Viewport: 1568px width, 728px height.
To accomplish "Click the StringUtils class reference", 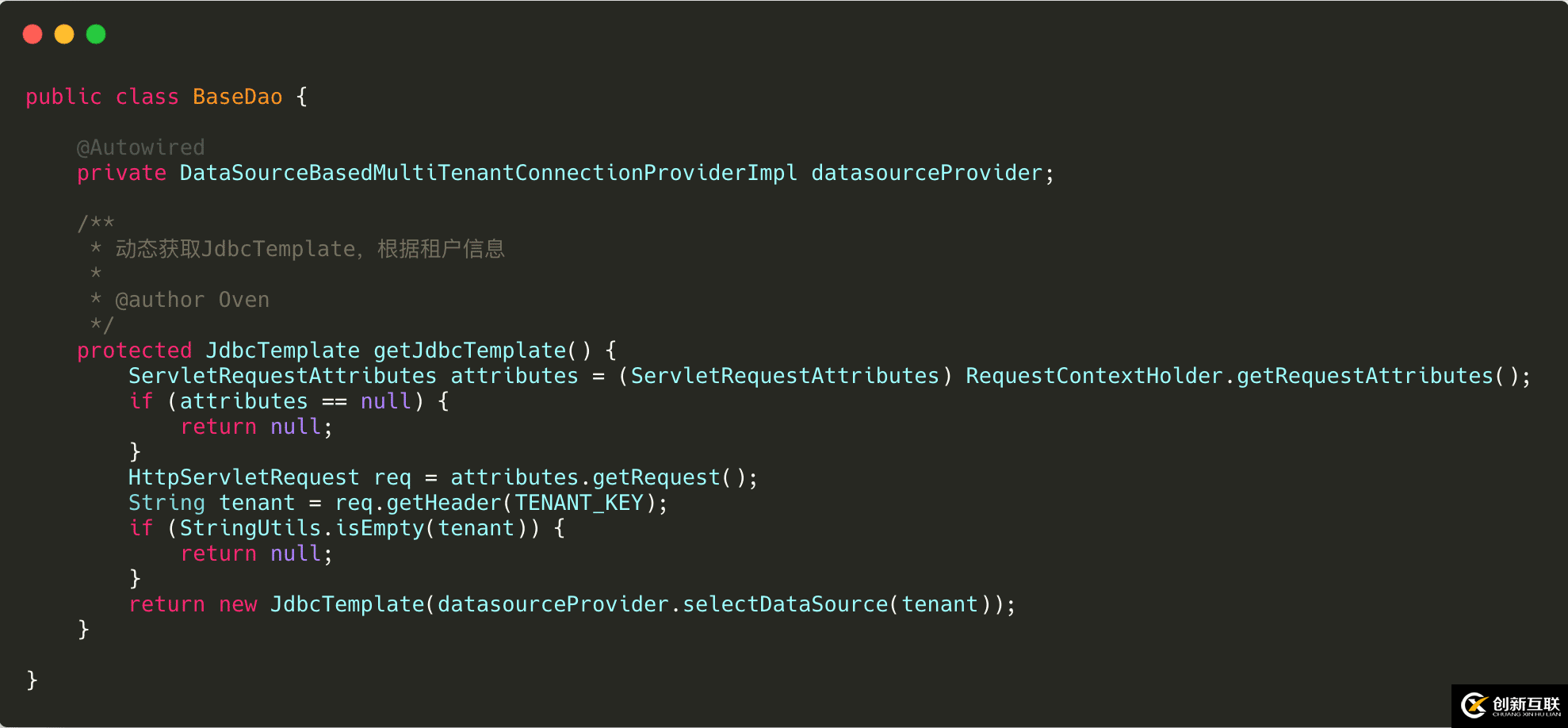I will point(250,528).
